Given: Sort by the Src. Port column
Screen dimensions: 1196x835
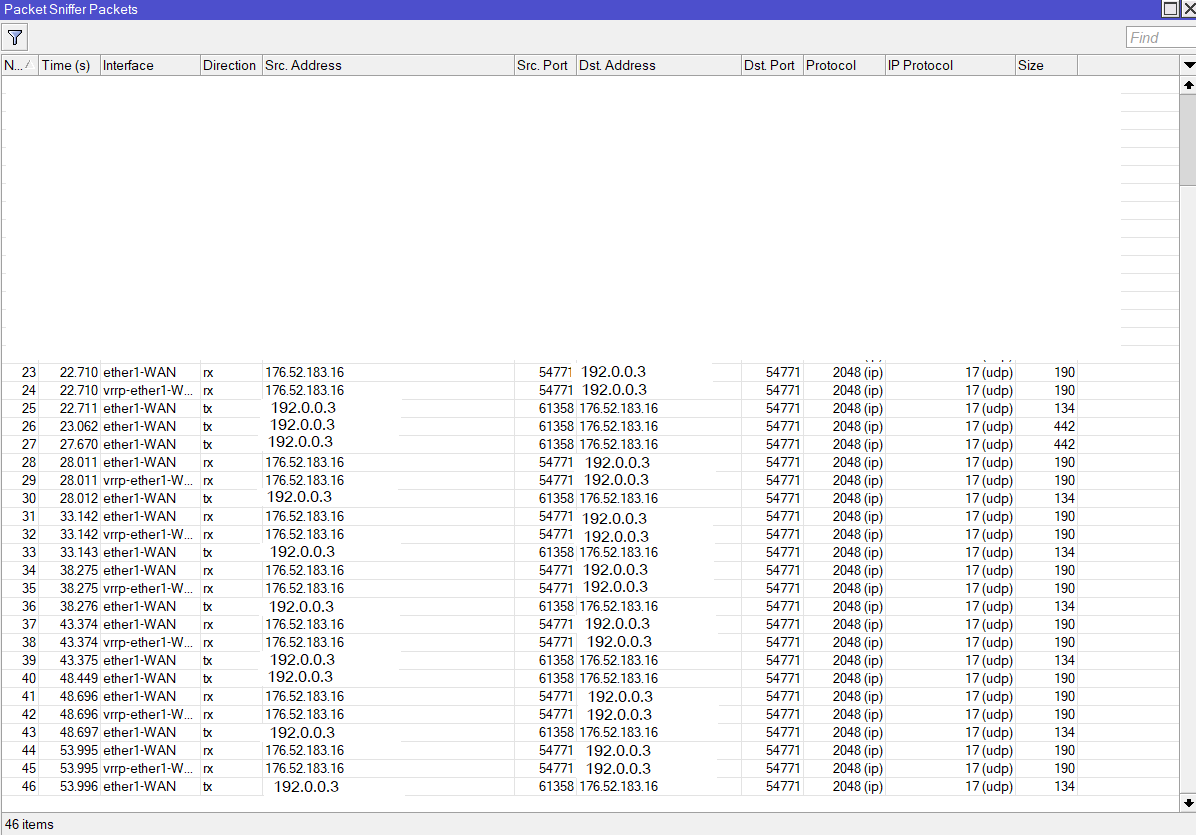Looking at the screenshot, I should (x=543, y=65).
